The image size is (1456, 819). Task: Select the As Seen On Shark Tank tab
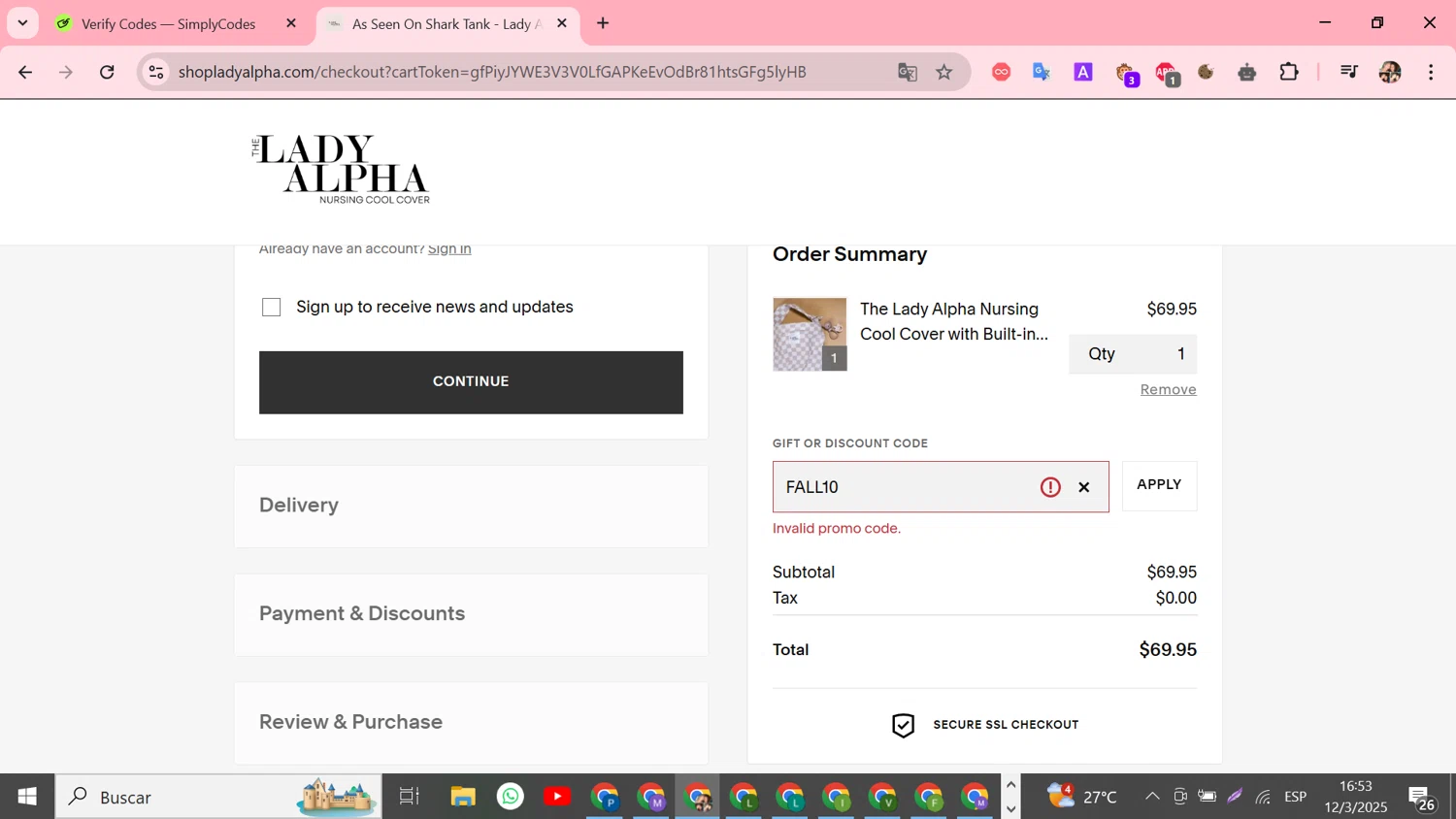pyautogui.click(x=447, y=24)
